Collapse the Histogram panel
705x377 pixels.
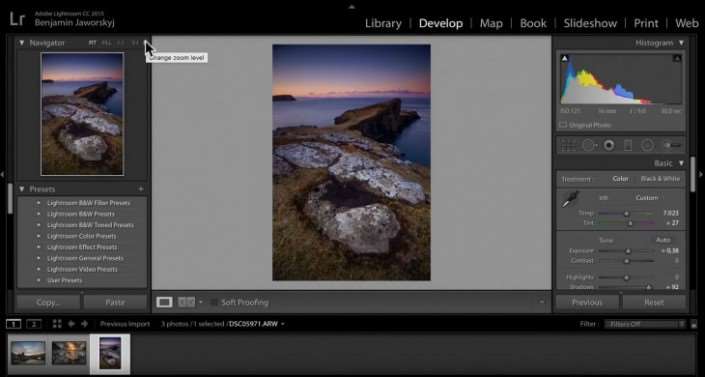pyautogui.click(x=681, y=43)
